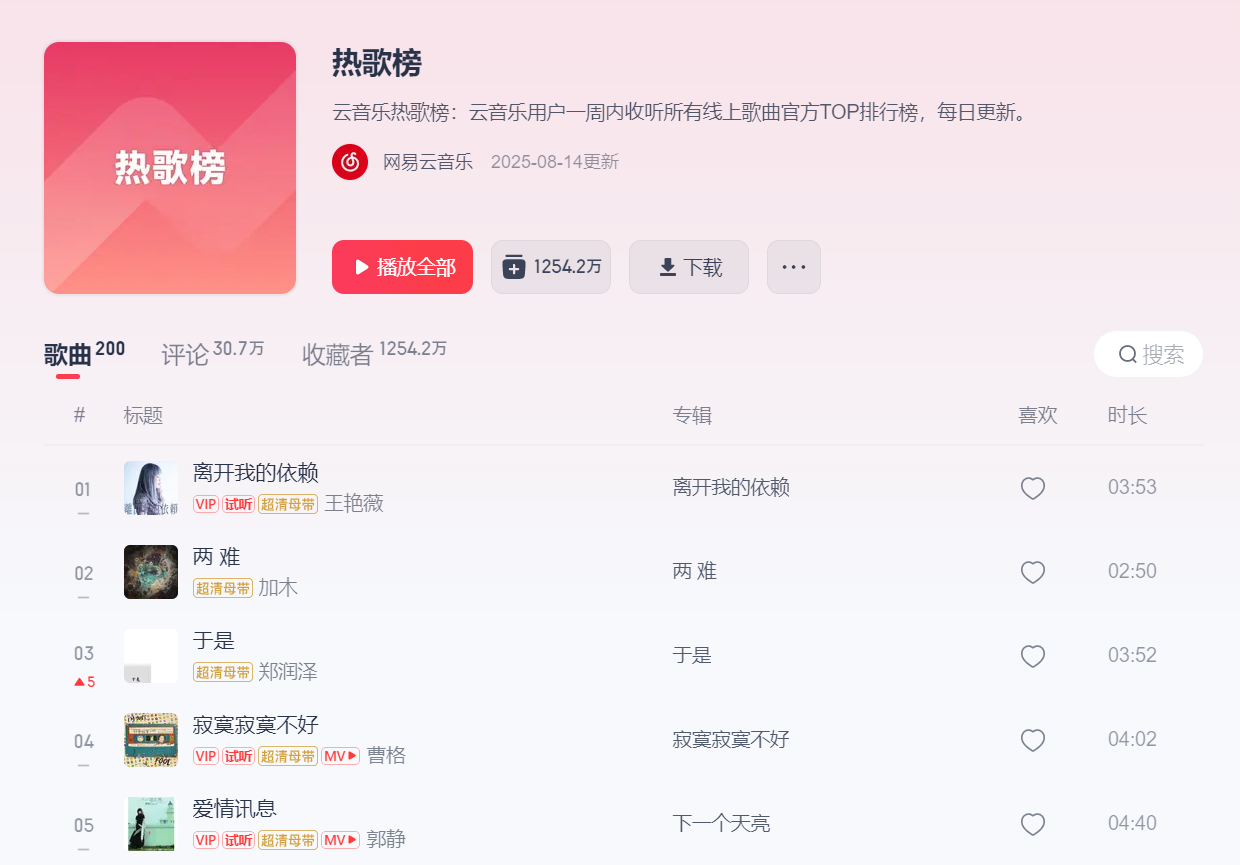
Task: Toggle the heart for song 两 难
Action: (1033, 572)
